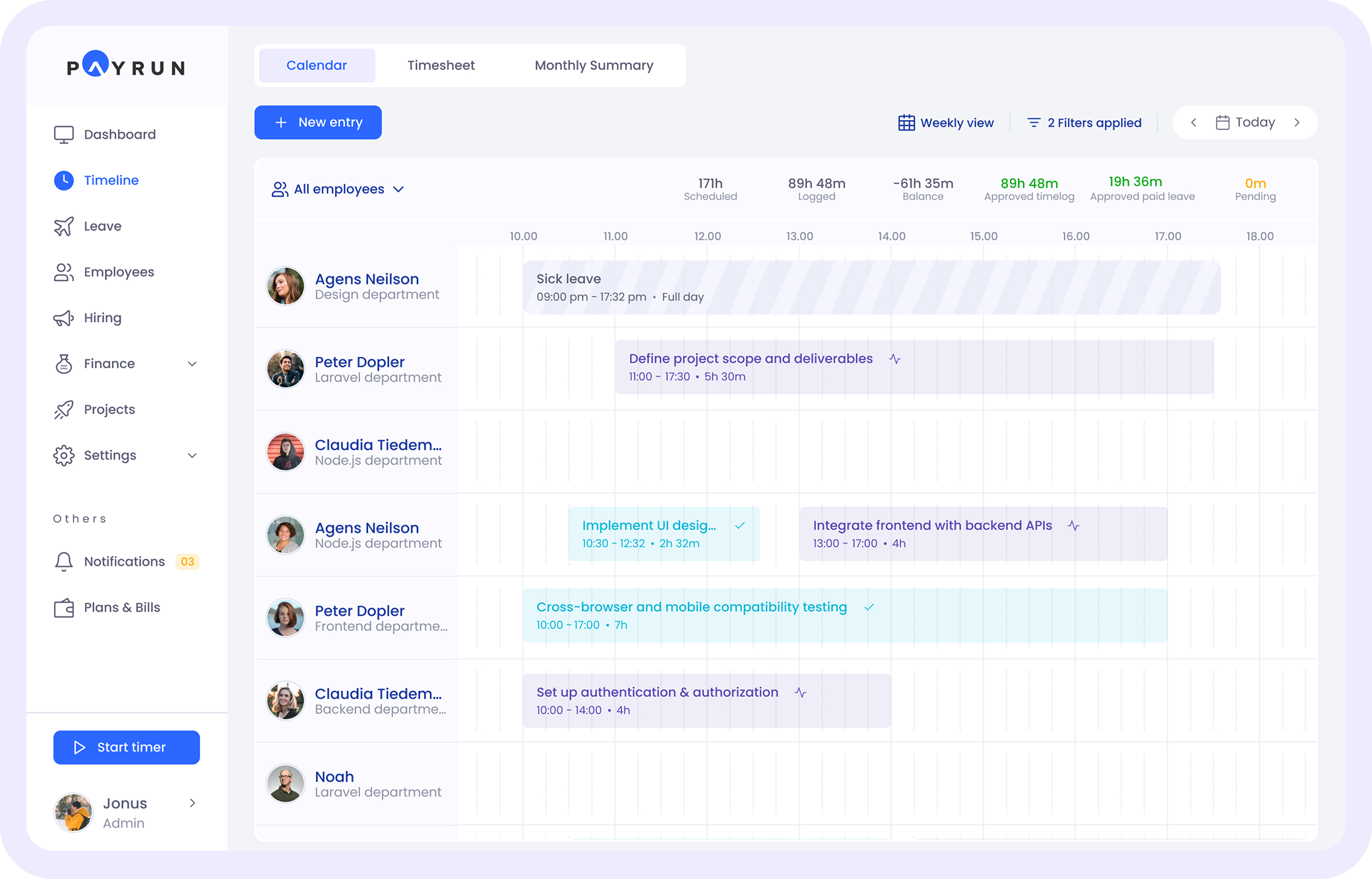Click the Projects rocket icon
The image size is (1372, 879).
[x=63, y=410]
